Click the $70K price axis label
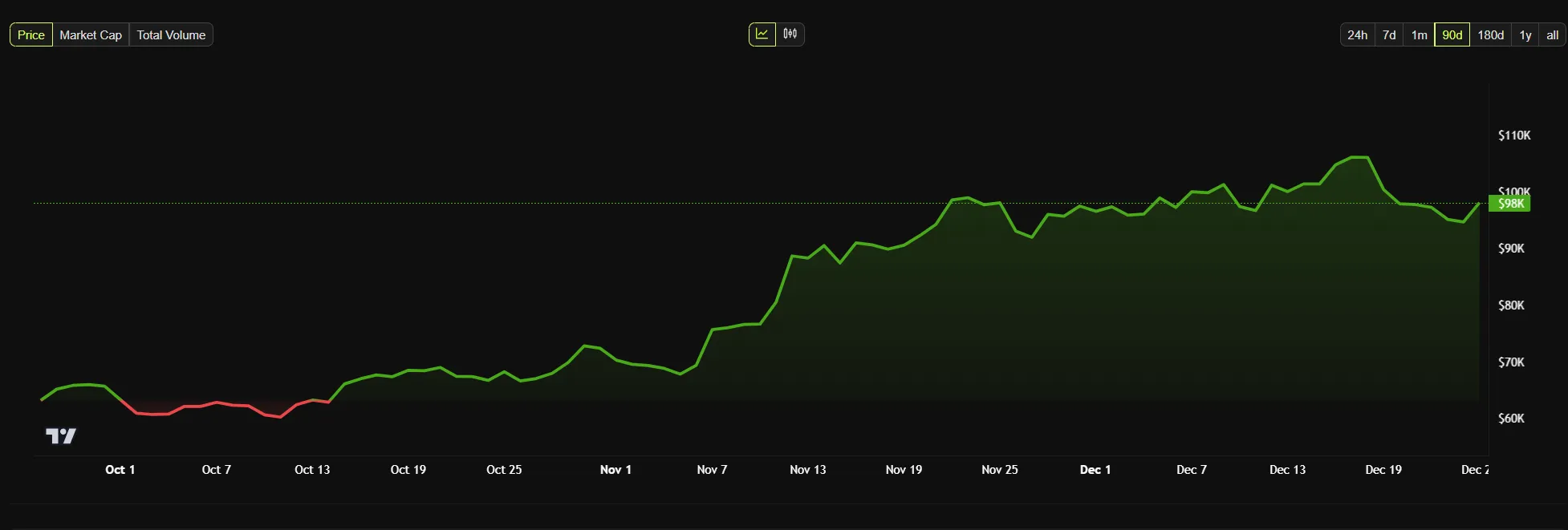 1511,362
